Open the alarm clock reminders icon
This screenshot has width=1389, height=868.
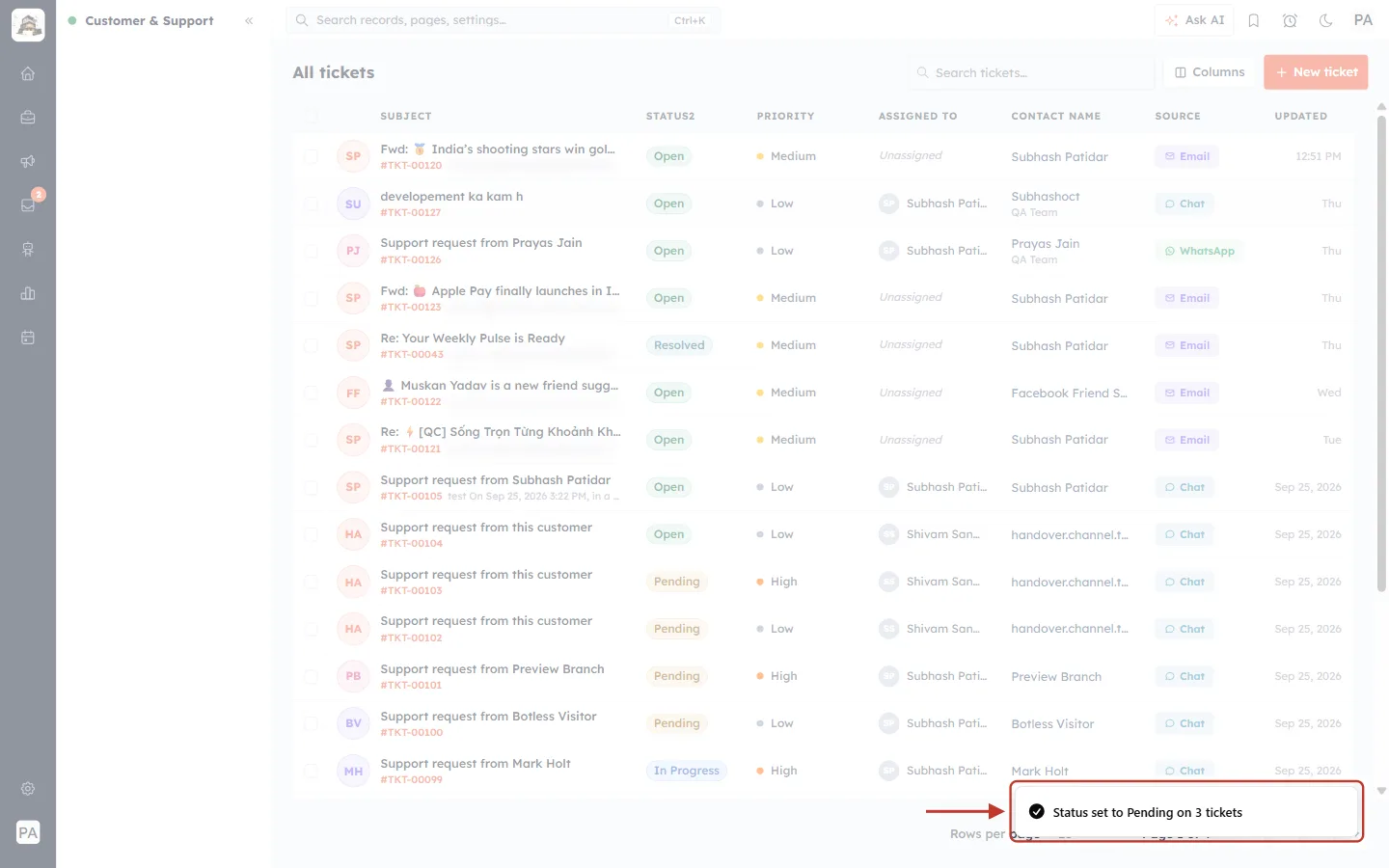coord(1290,20)
